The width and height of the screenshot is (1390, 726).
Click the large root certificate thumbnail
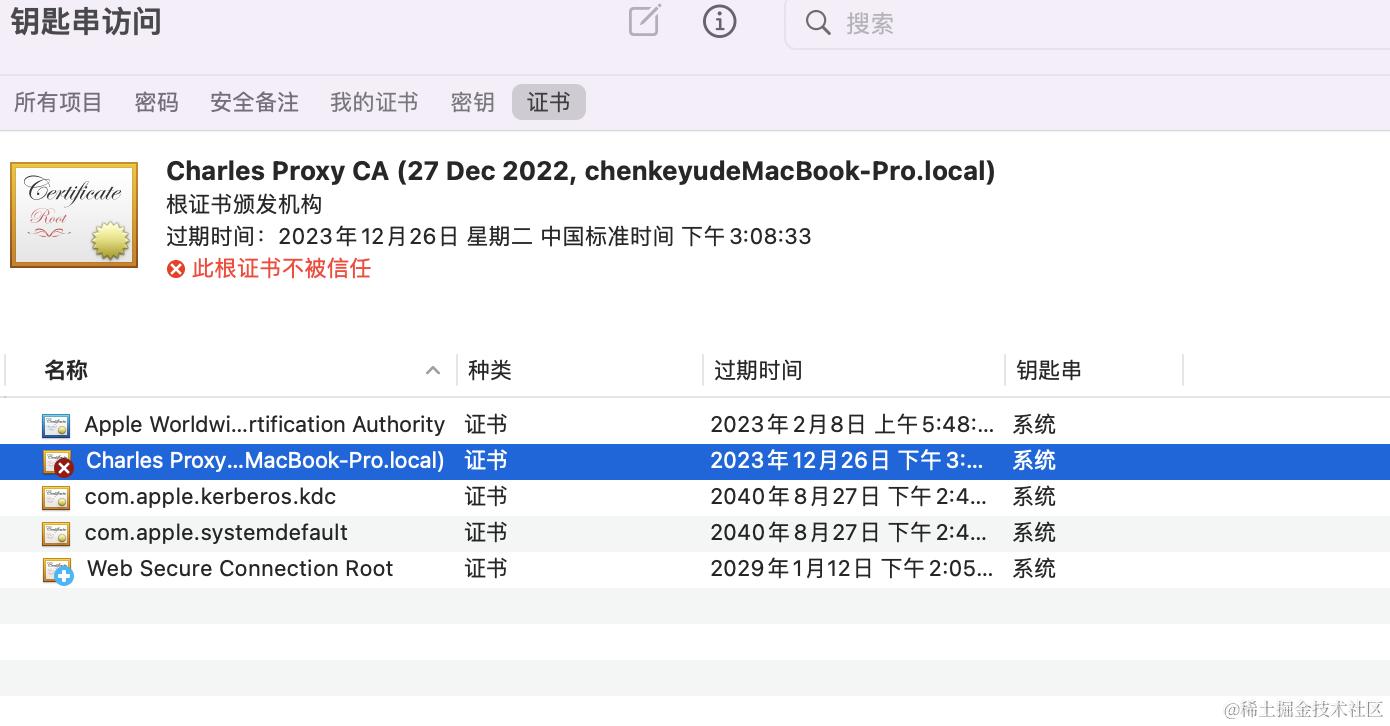(74, 215)
